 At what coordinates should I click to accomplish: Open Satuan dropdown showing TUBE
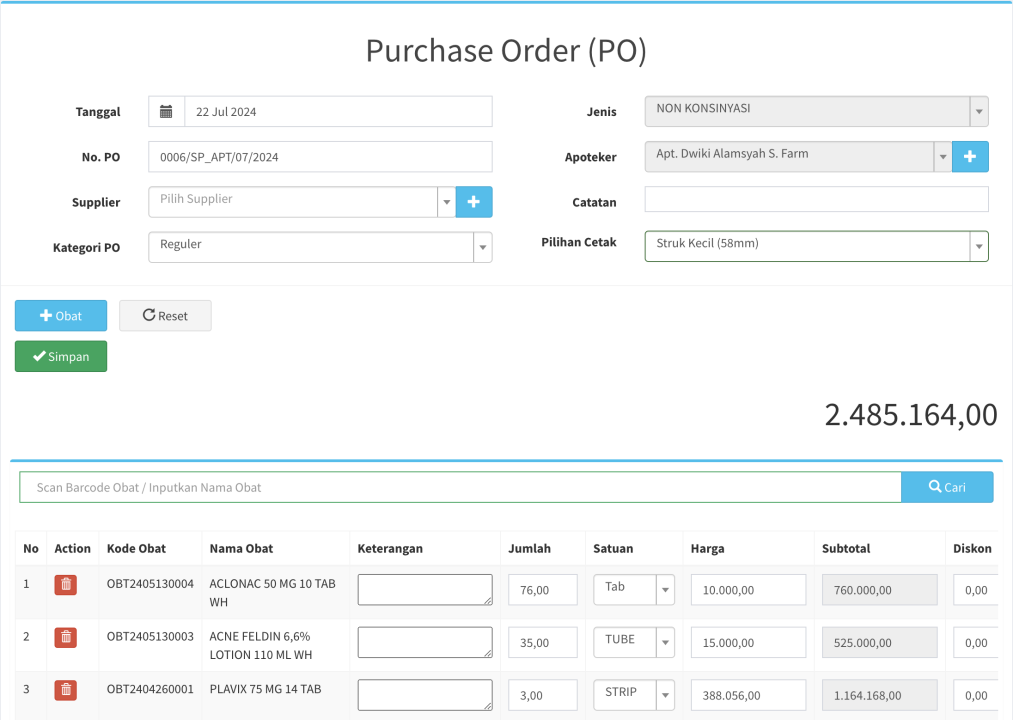[x=634, y=642]
